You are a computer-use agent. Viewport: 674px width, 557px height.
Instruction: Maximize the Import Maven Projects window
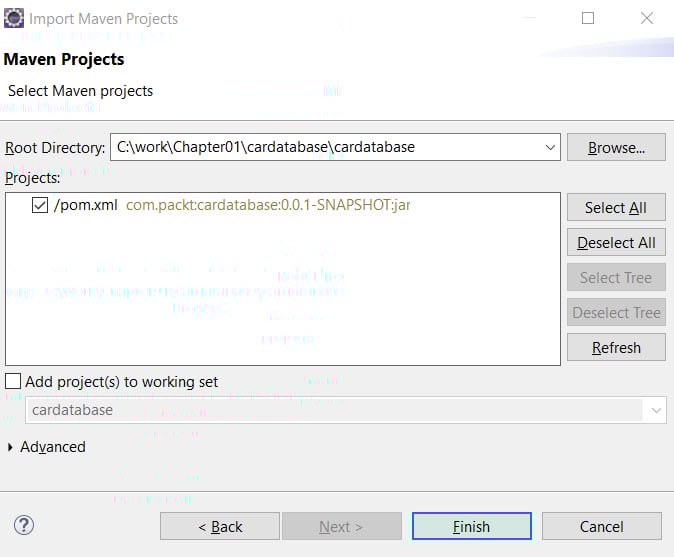[x=588, y=18]
